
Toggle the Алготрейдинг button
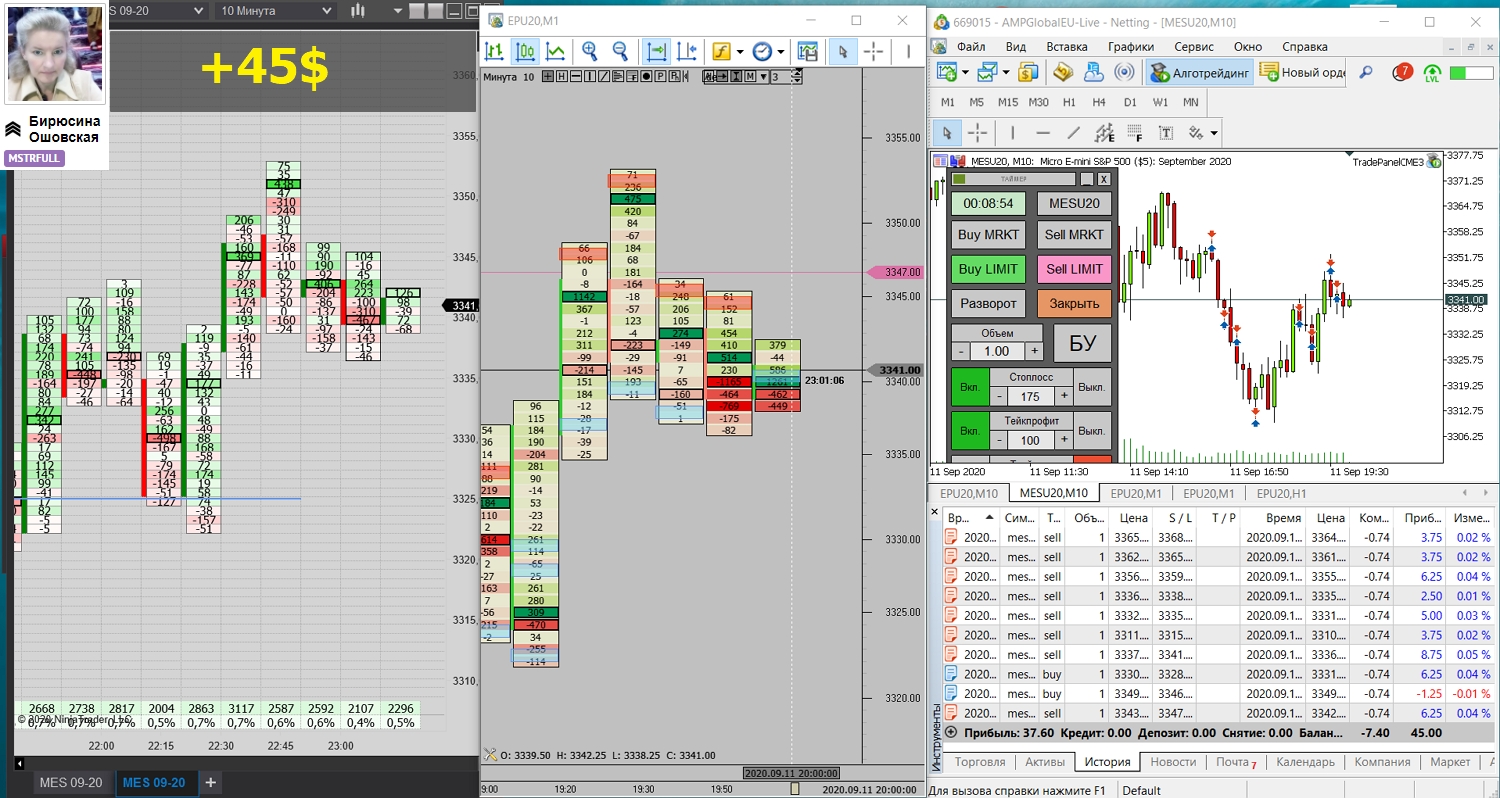pos(1199,72)
